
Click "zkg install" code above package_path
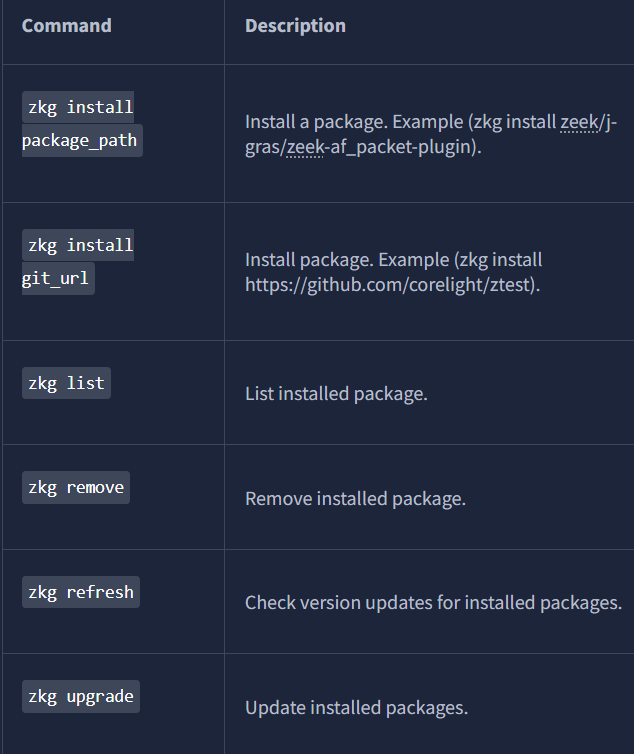[x=80, y=106]
